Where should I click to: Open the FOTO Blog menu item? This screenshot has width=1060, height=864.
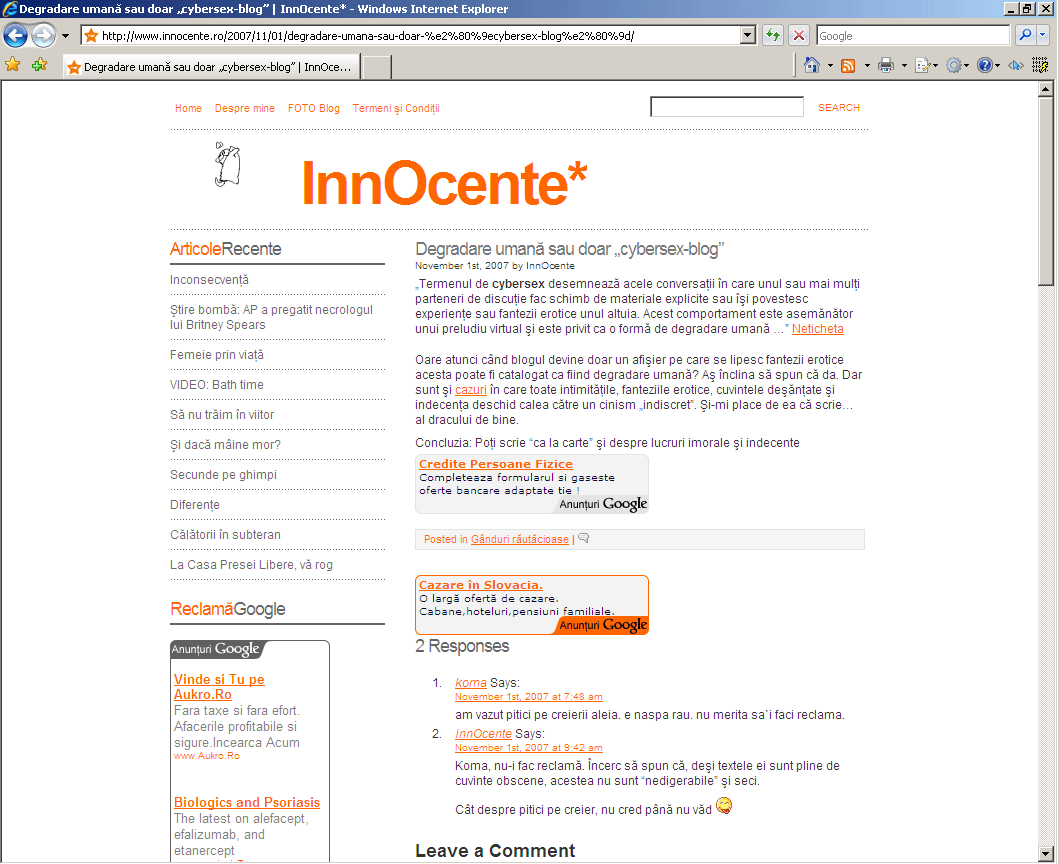pos(314,108)
